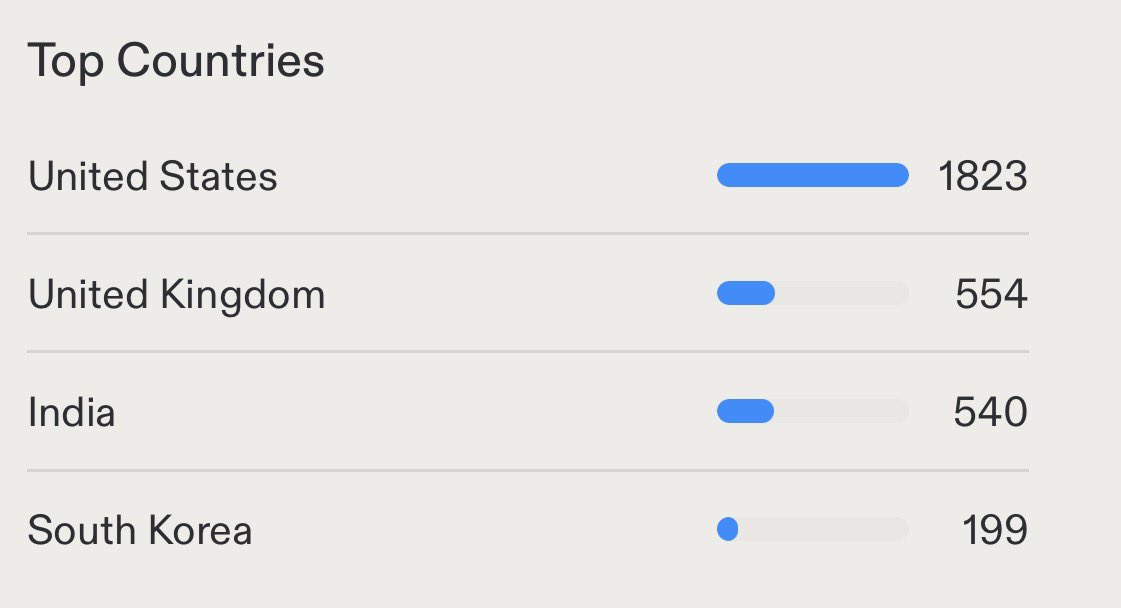Click the gray track of United Kingdom bar
The image size is (1121, 608).
click(842, 293)
